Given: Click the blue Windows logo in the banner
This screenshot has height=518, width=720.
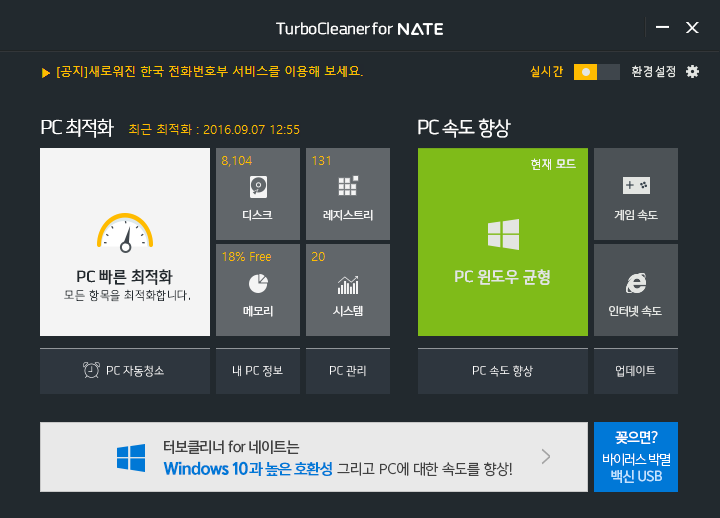Looking at the screenshot, I should point(131,457).
